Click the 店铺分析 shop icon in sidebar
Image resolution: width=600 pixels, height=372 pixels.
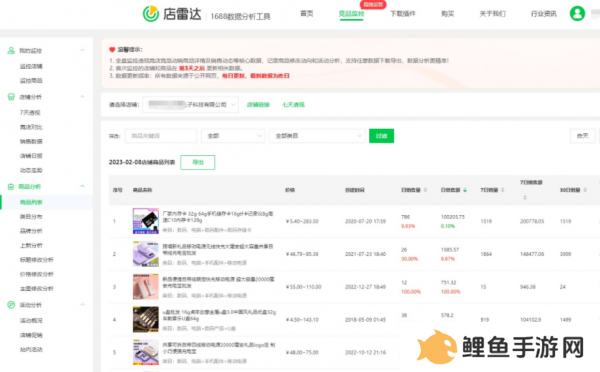11,97
